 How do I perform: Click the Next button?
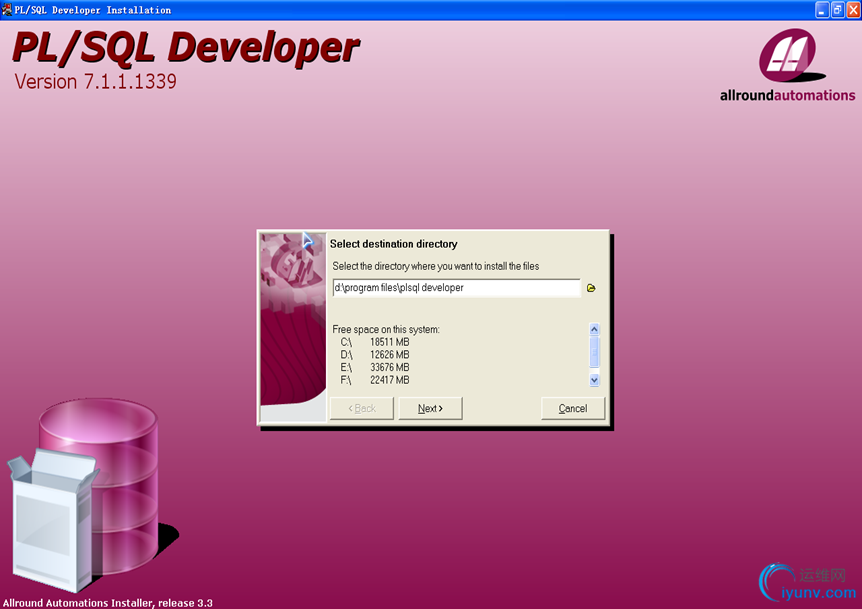(430, 408)
